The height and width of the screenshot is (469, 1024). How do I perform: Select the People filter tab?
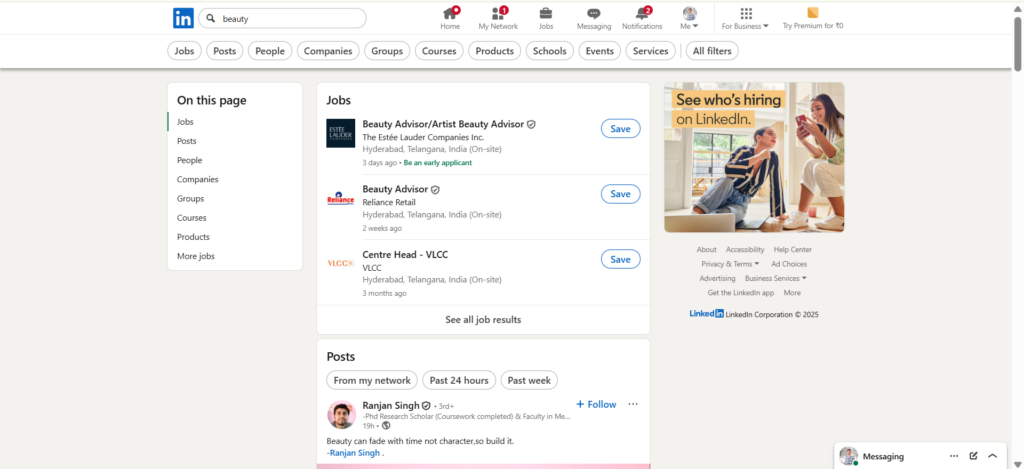coord(270,51)
